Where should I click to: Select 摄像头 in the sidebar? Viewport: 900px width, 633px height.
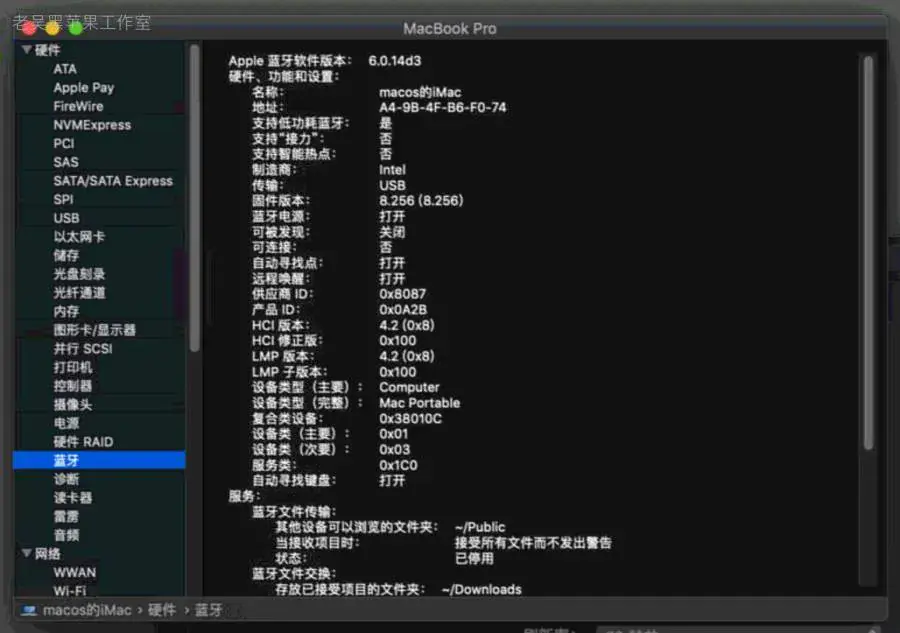pos(72,405)
